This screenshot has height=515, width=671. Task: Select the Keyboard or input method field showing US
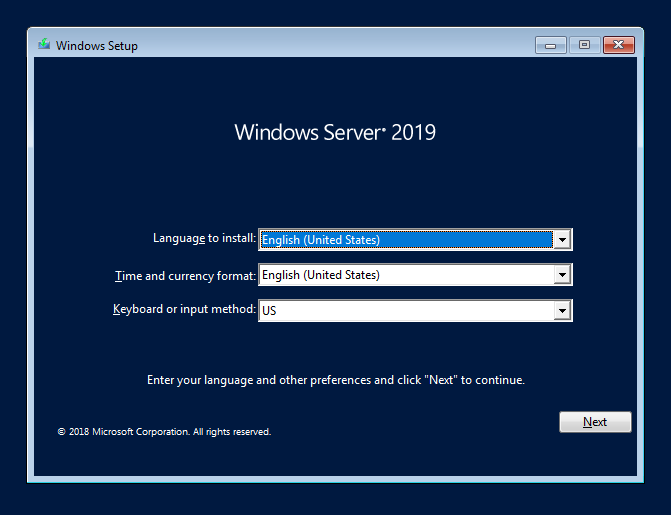pyautogui.click(x=405, y=311)
